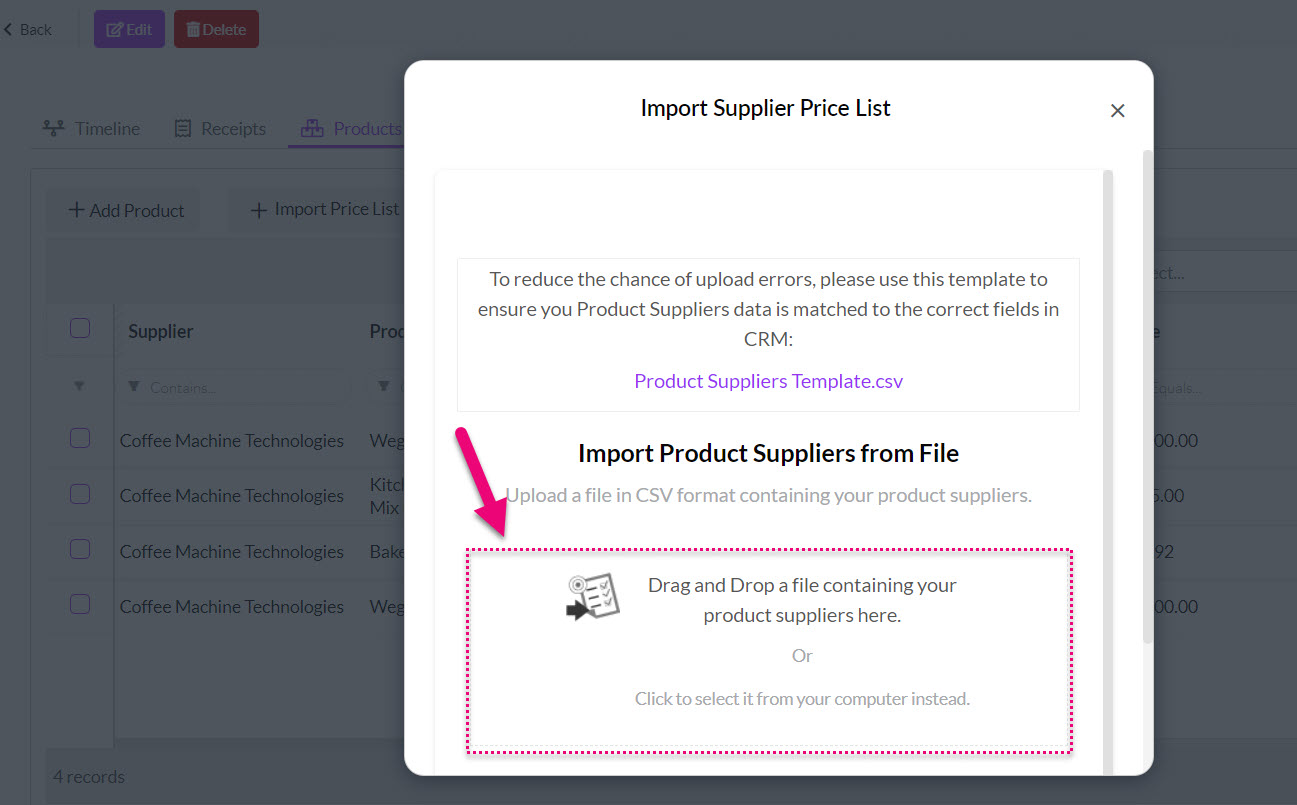The height and width of the screenshot is (805, 1297).
Task: Click the dialog's inner vertical scrollbar
Action: pyautogui.click(x=1108, y=470)
